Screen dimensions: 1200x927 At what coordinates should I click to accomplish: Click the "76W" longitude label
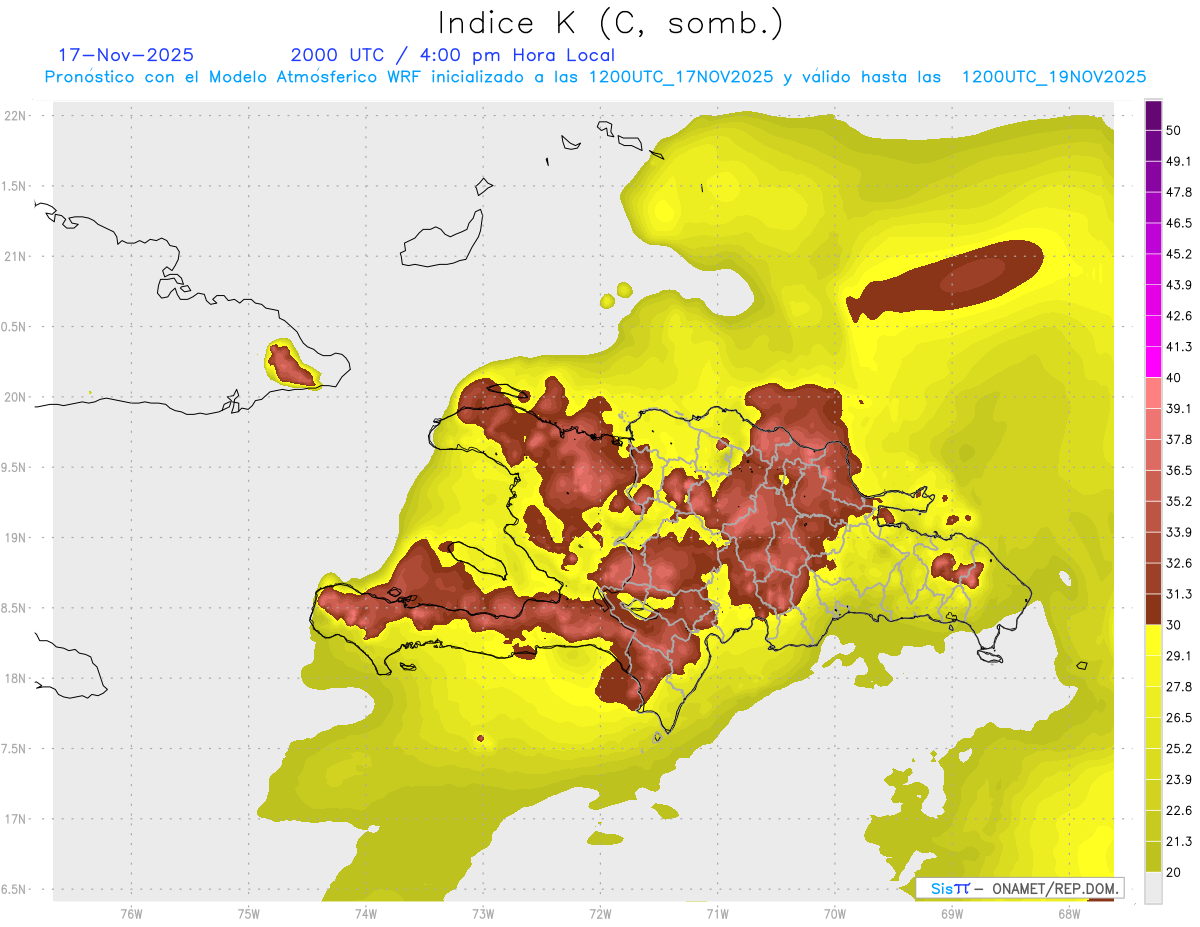(132, 913)
